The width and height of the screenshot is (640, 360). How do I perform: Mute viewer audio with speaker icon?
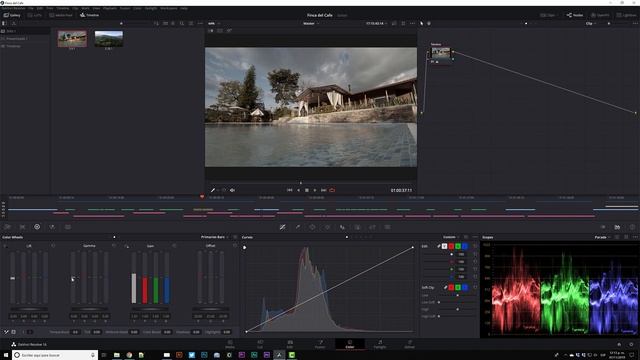coord(232,190)
